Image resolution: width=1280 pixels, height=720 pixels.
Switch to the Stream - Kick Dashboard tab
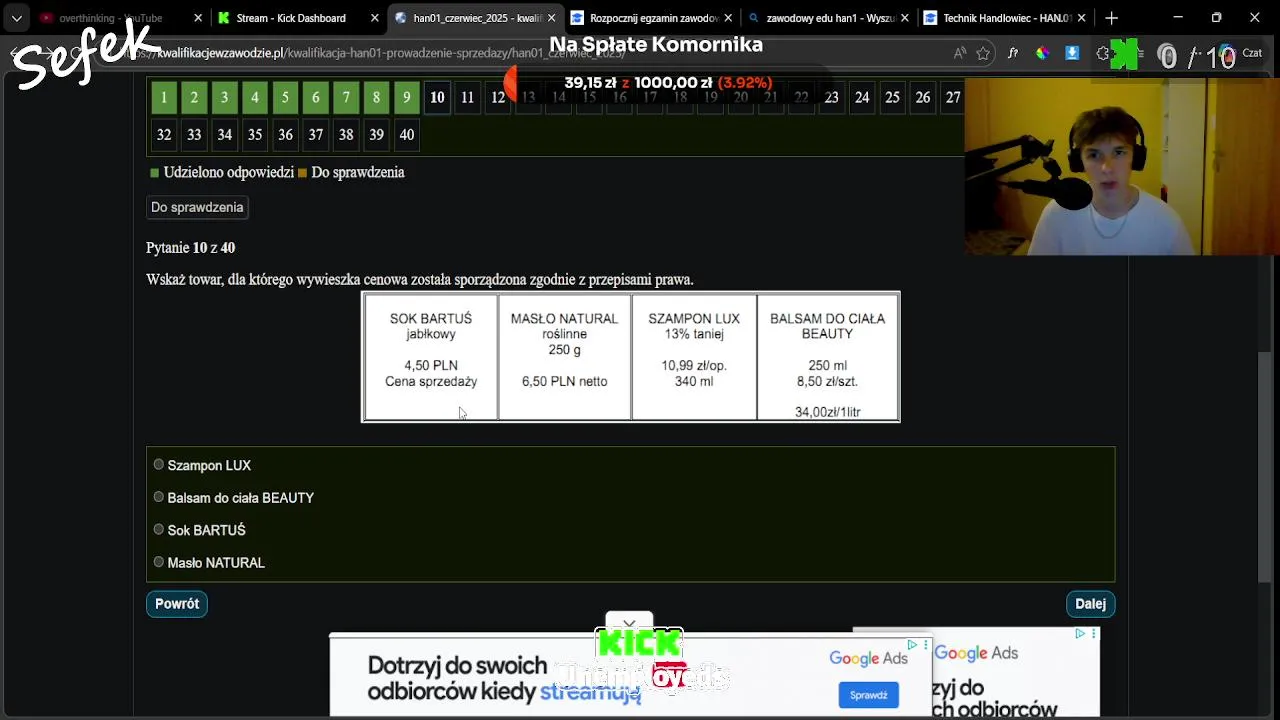click(298, 18)
